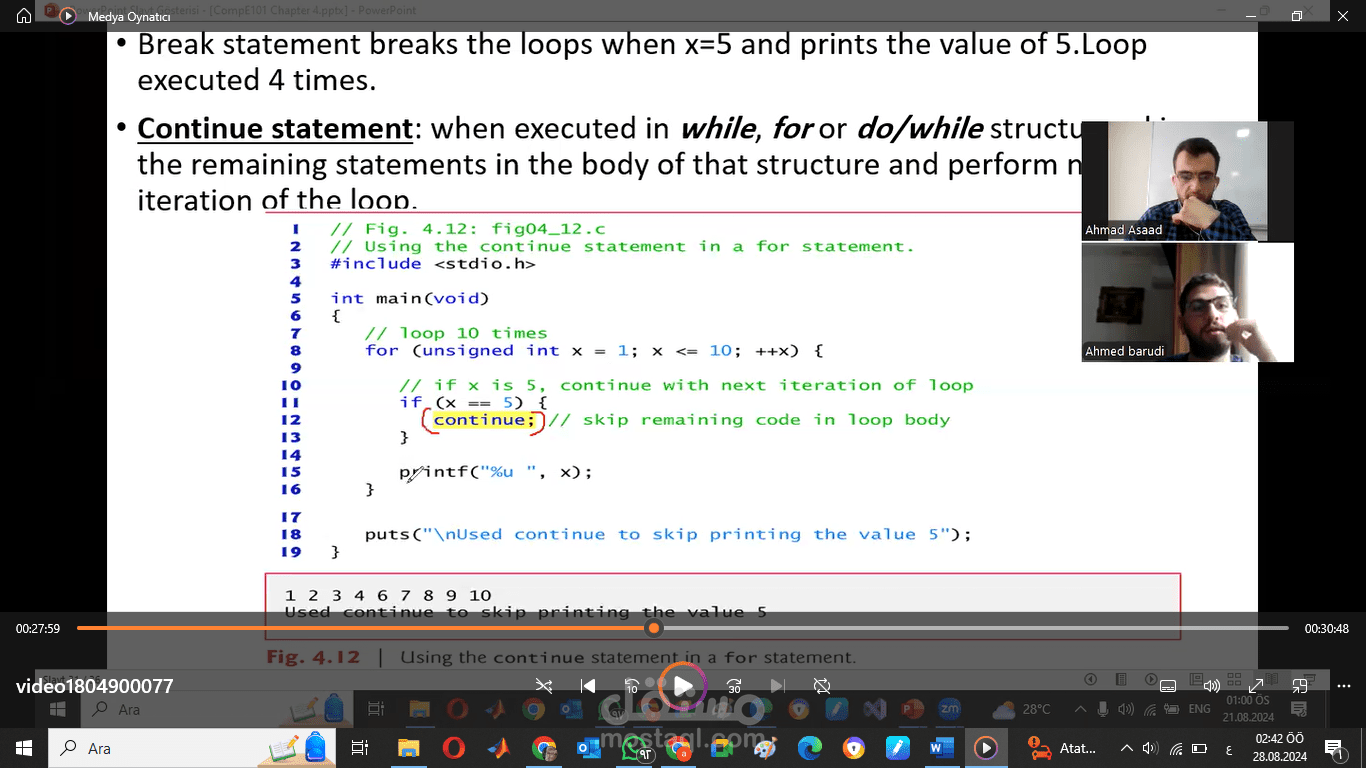Image resolution: width=1366 pixels, height=768 pixels.
Task: Click the total duration 00:30:48
Action: tap(1326, 629)
